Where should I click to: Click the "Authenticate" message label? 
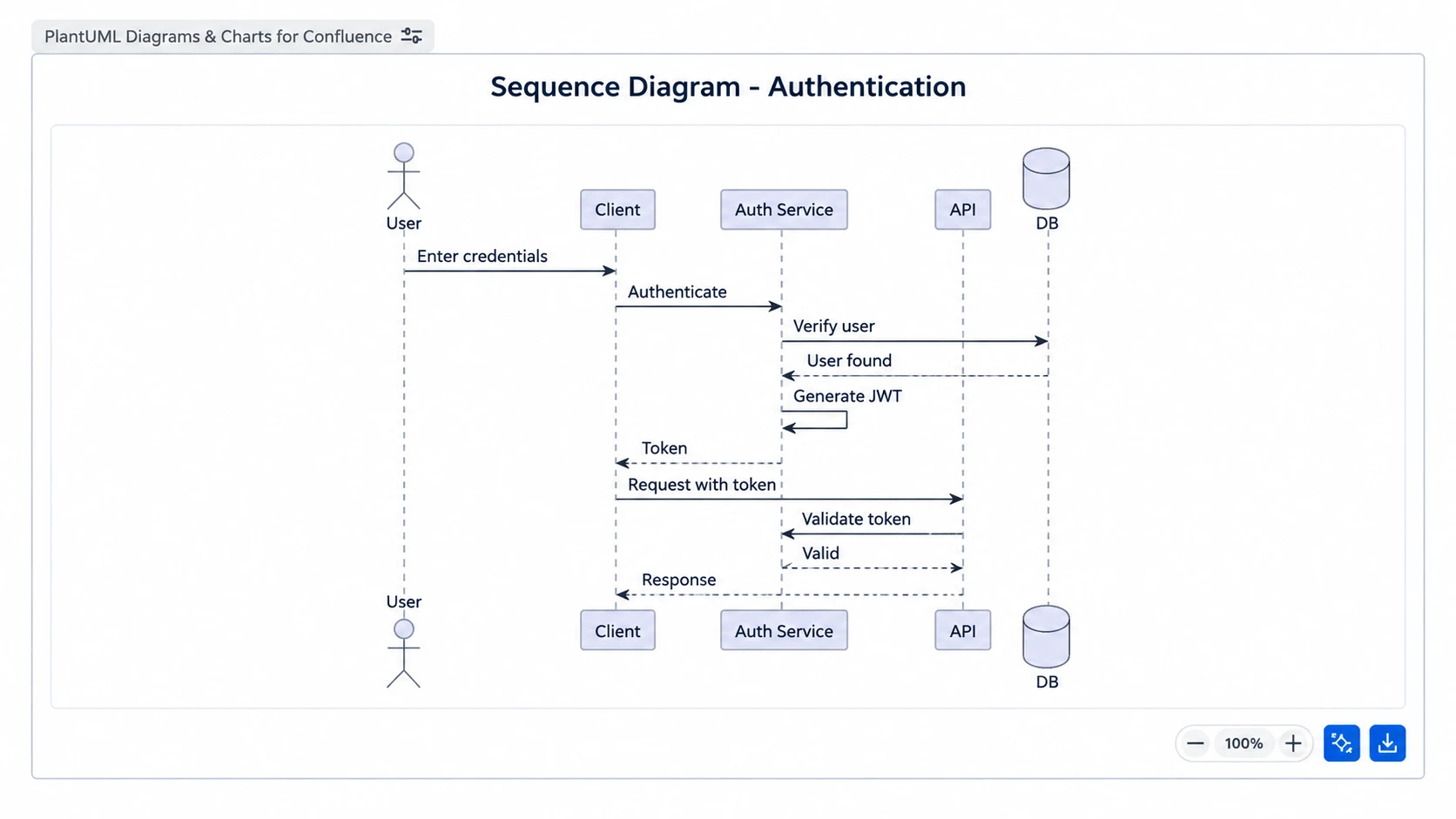[x=677, y=292]
